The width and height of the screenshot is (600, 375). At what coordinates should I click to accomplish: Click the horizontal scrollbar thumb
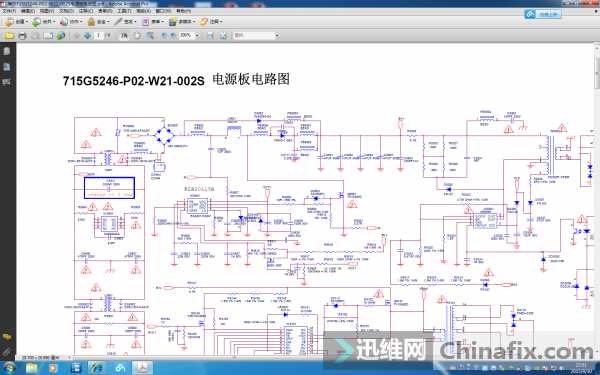[234, 357]
